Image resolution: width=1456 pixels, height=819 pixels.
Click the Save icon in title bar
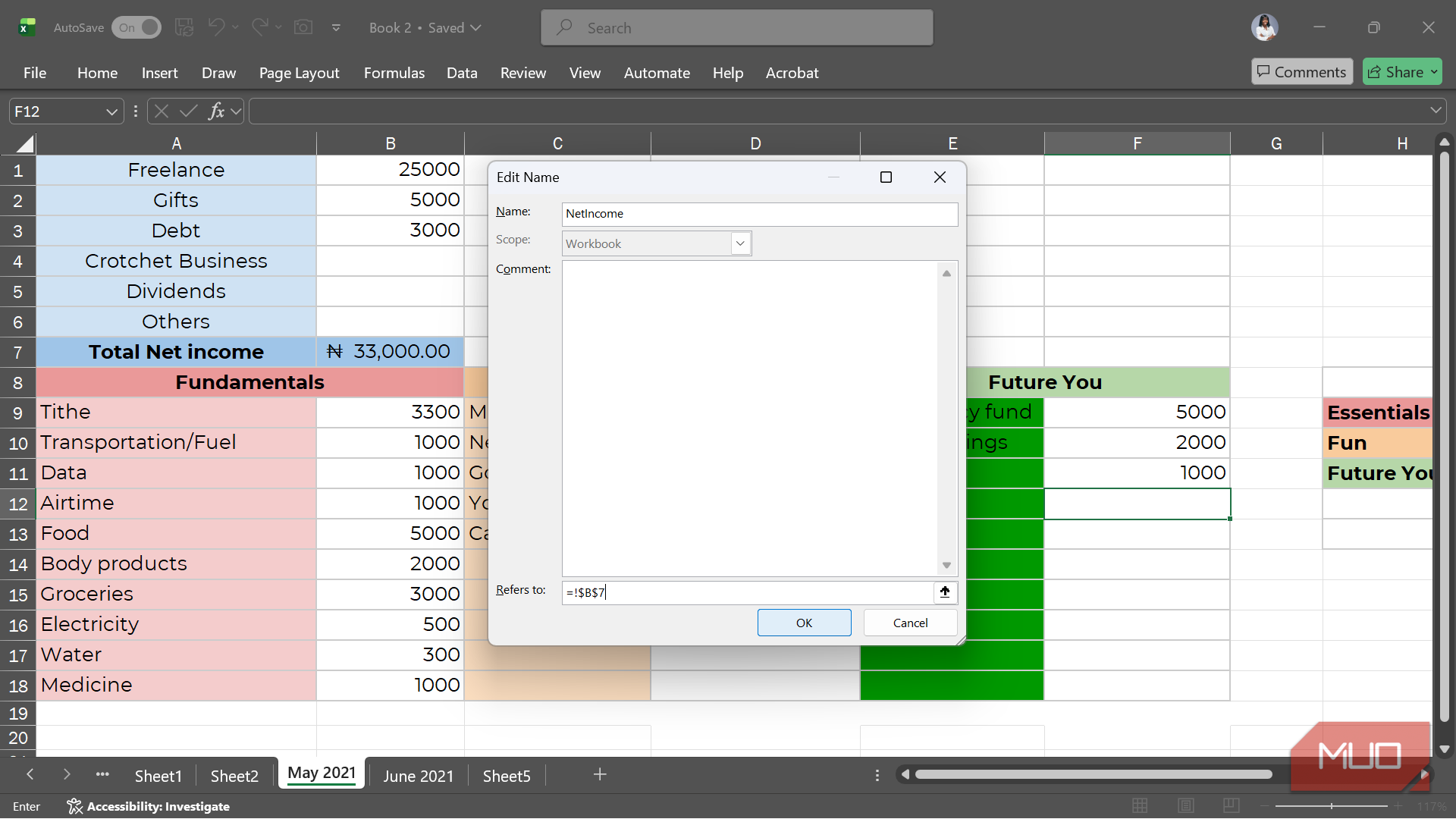[184, 27]
